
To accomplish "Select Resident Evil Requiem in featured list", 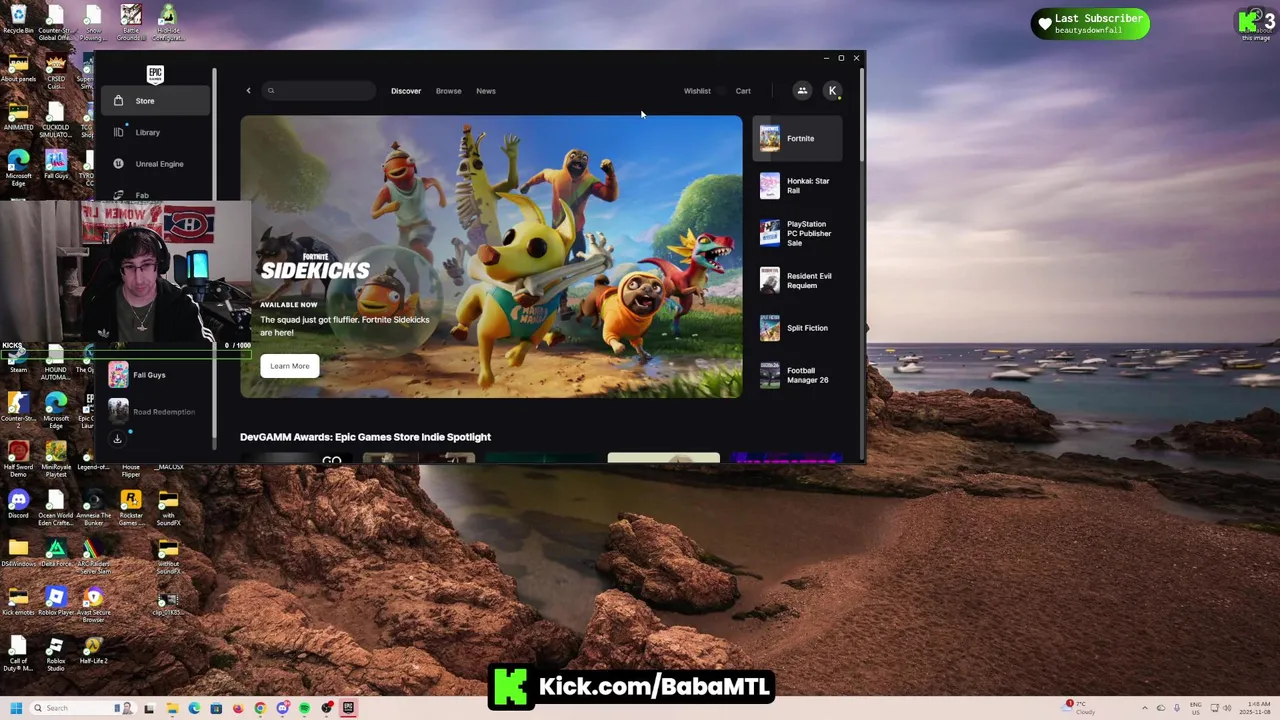I will coord(798,281).
